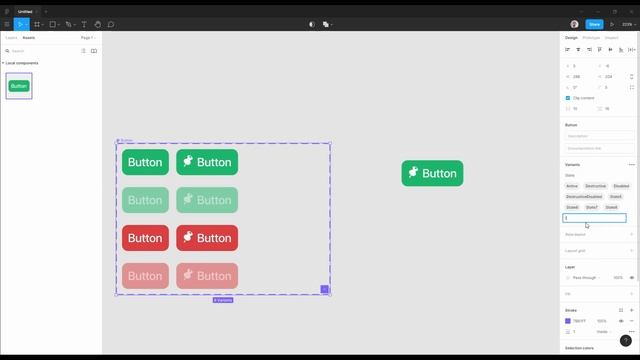The image size is (640, 360).
Task: Click the assets Search field
Action: coord(41,51)
